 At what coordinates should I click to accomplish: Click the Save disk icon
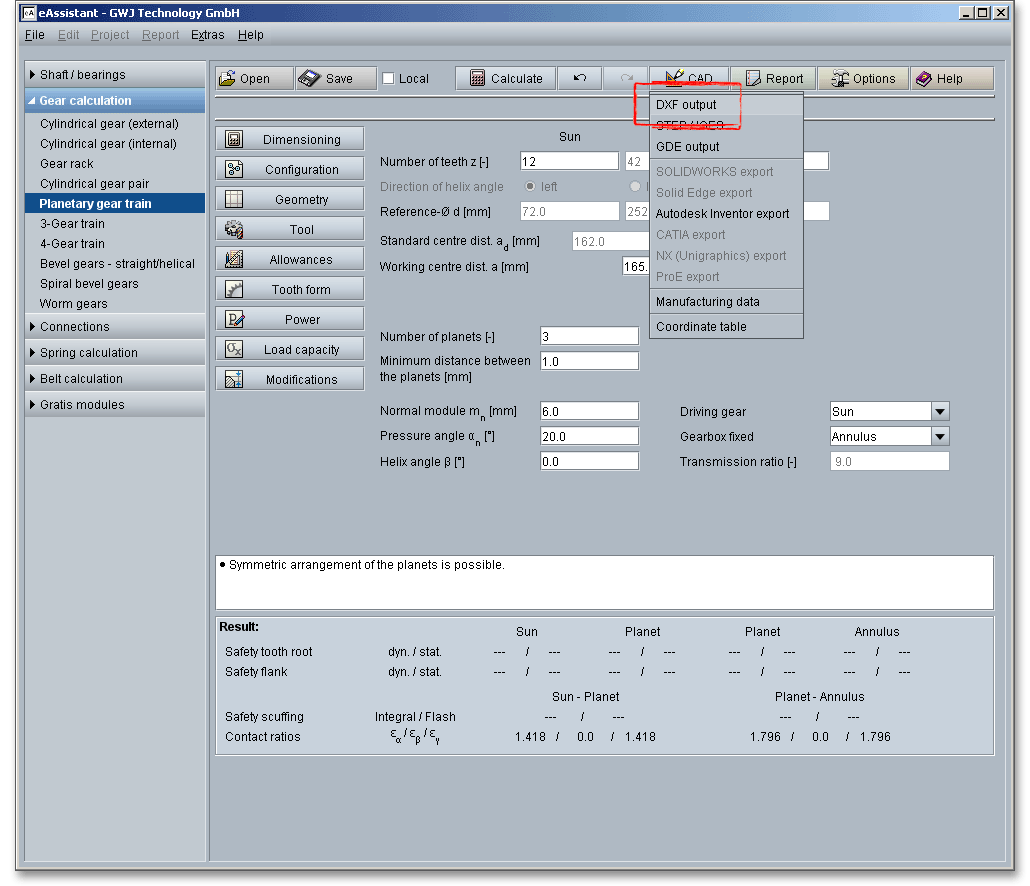[309, 79]
